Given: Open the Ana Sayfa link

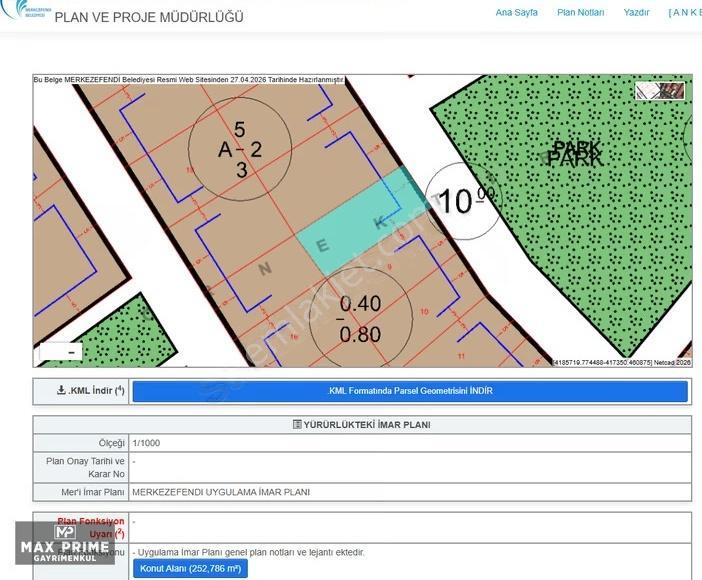Looking at the screenshot, I should (x=516, y=13).
